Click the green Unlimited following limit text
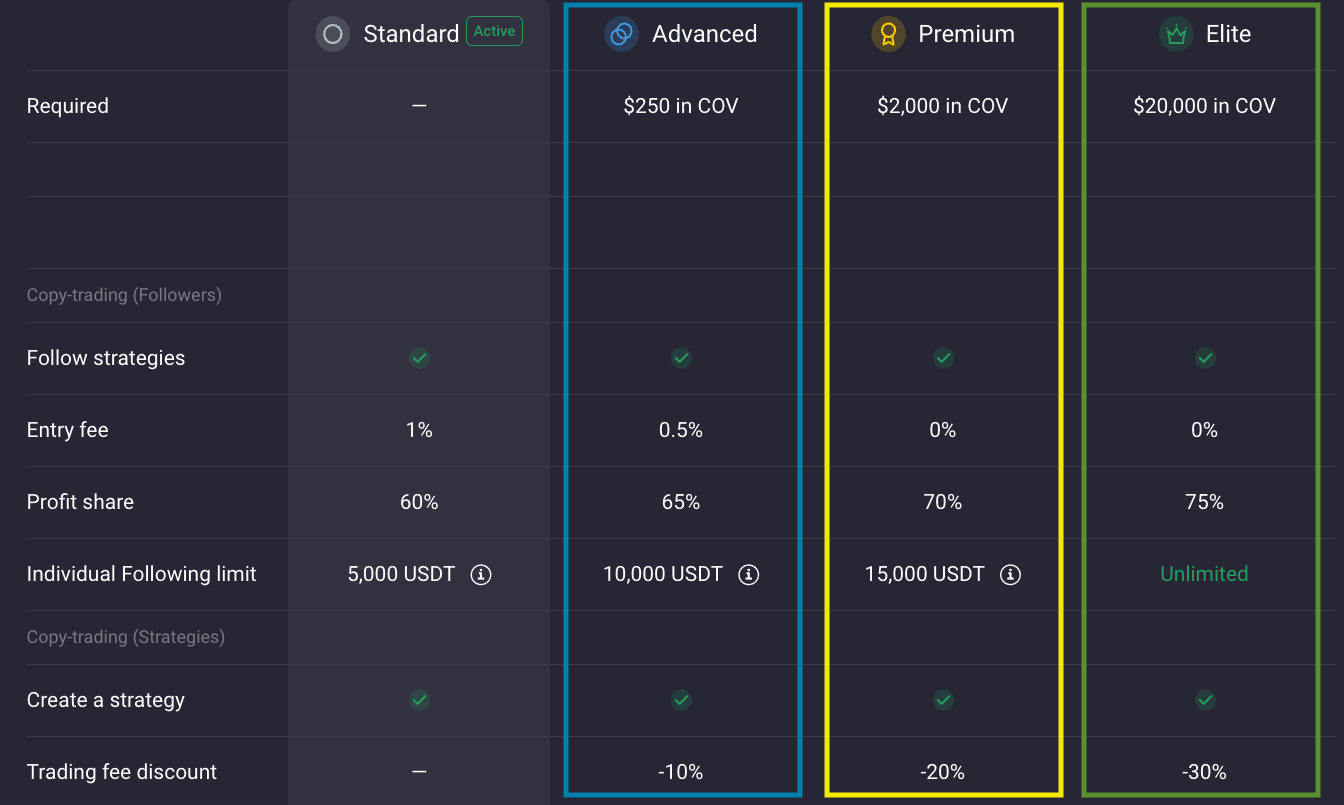 pos(1204,575)
